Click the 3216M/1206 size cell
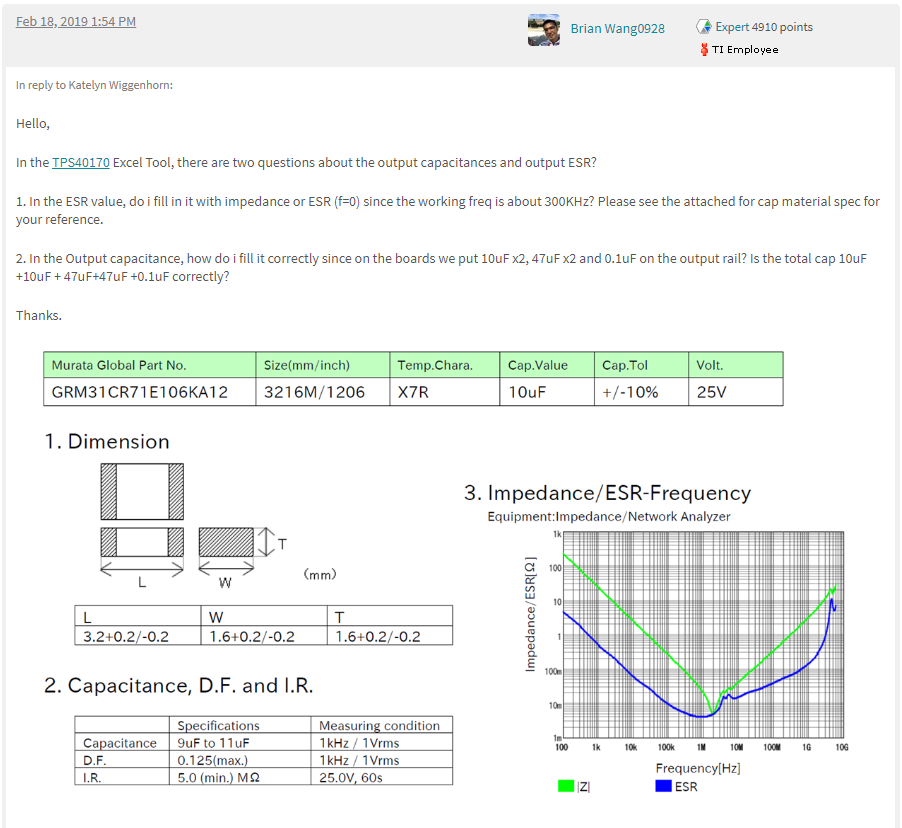This screenshot has height=828, width=902. pyautogui.click(x=323, y=392)
